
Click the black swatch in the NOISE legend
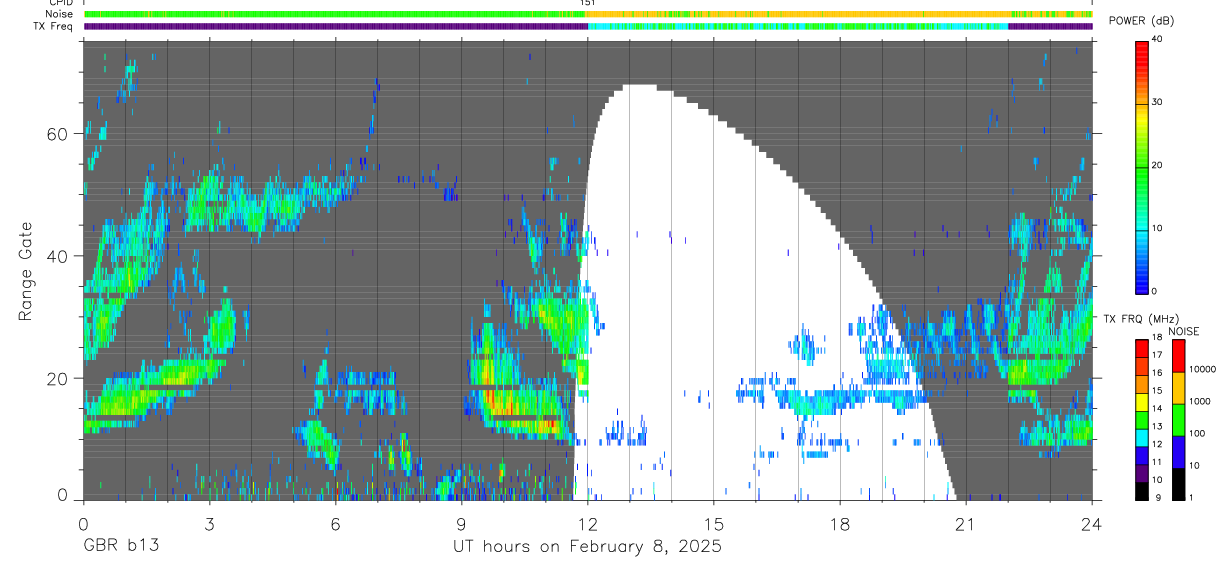point(1178,484)
